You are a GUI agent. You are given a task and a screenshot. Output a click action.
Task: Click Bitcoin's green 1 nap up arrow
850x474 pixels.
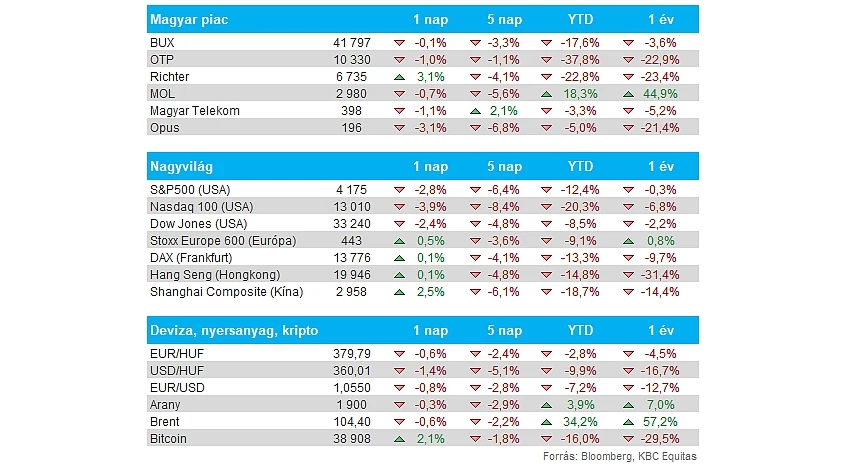click(x=400, y=439)
